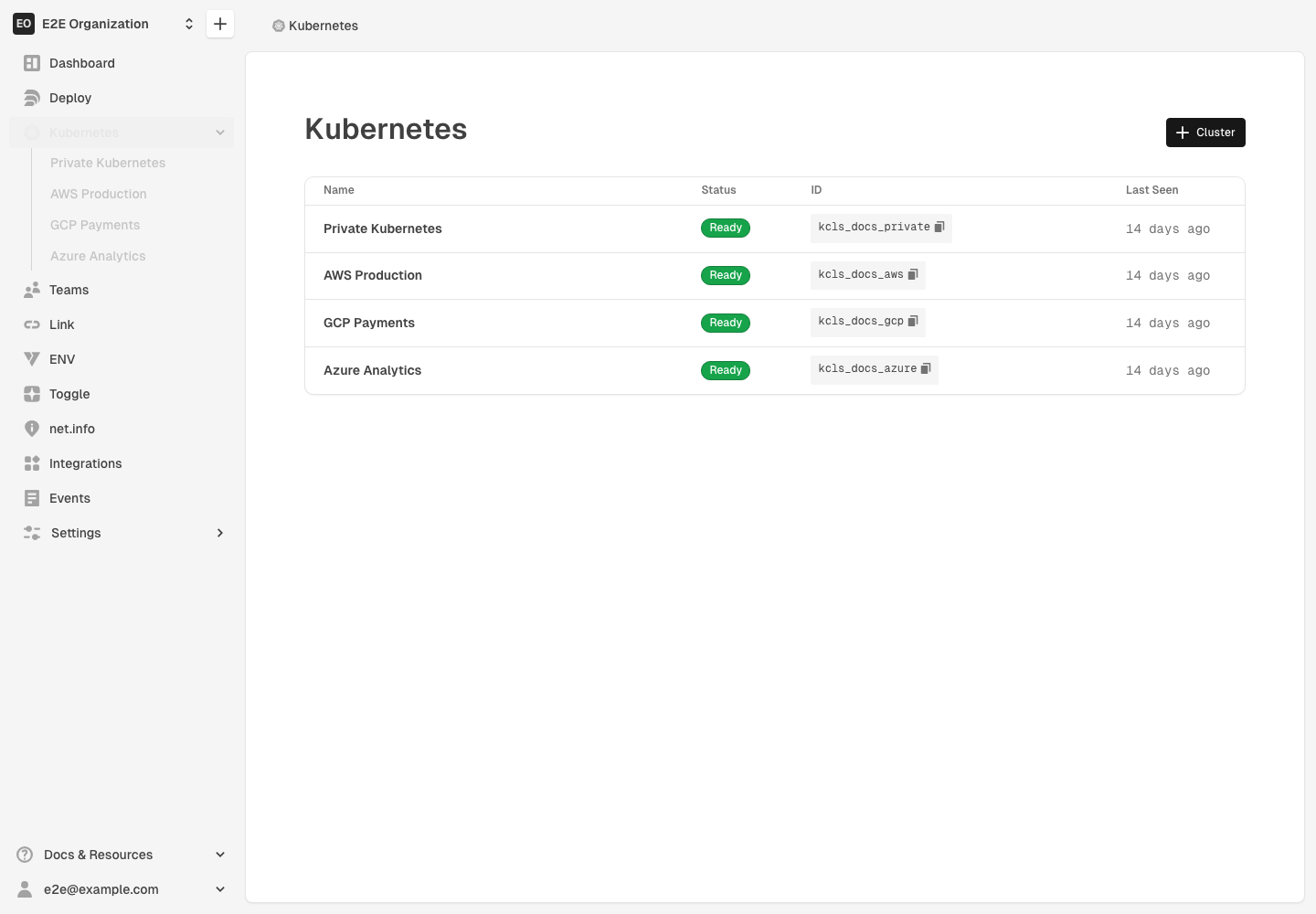
Task: Click Ready status badge for GCP Payments
Action: point(726,323)
